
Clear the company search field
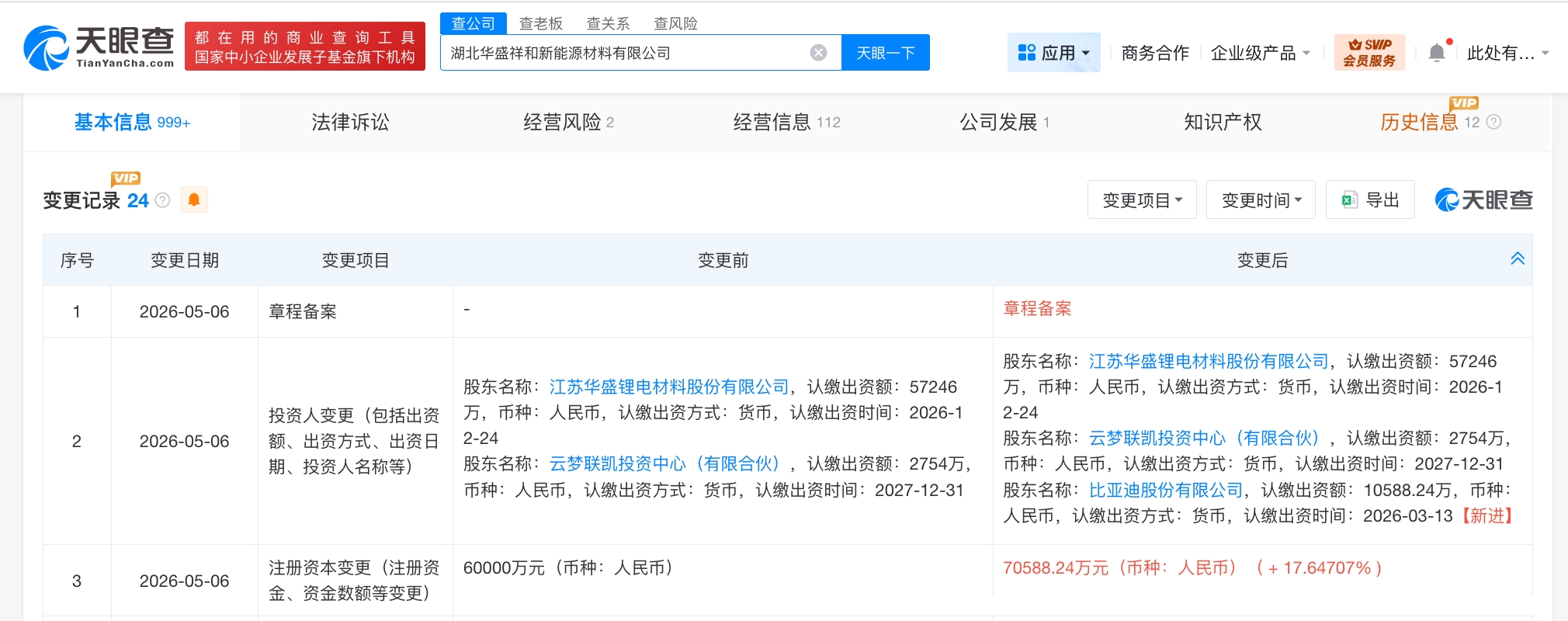818,53
